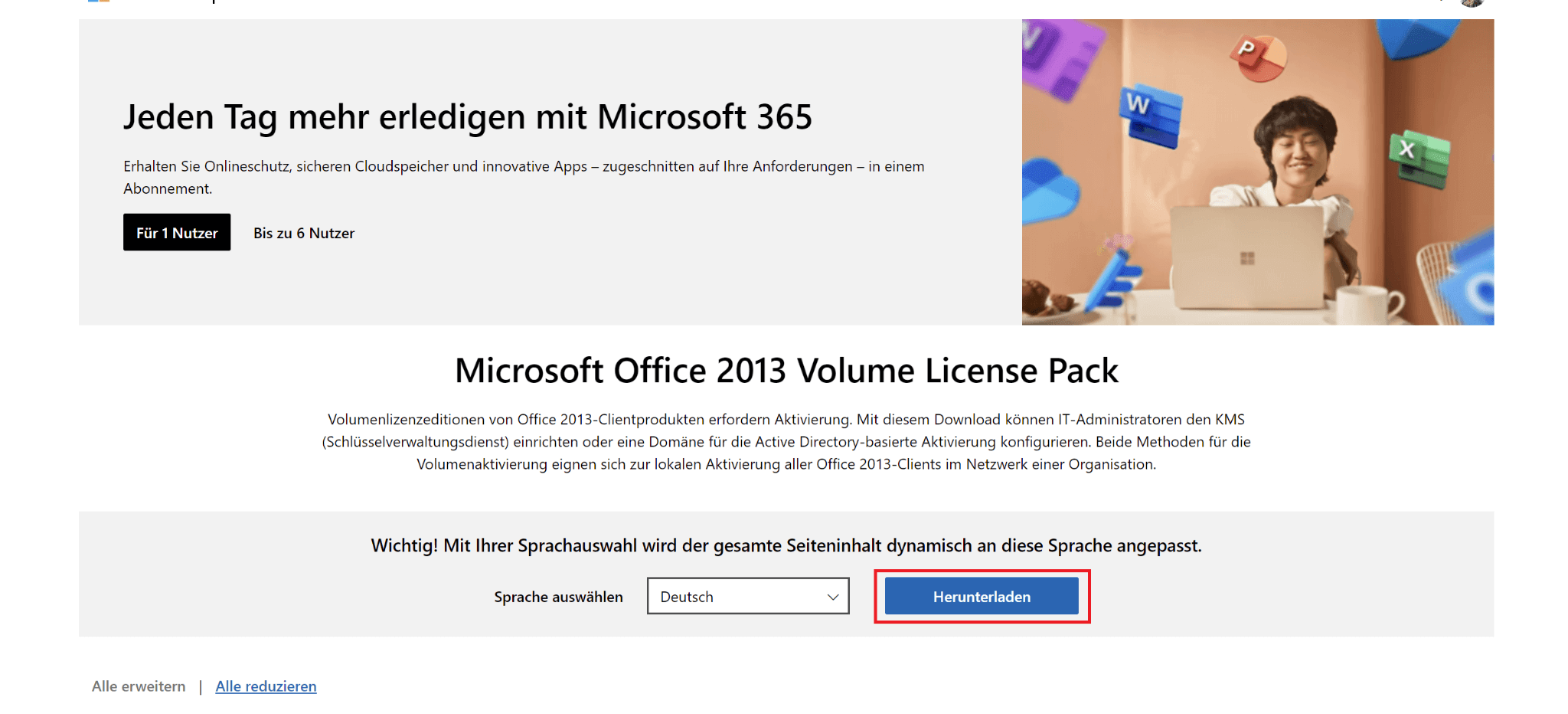
Task: Collapse all sections via Alle reduzieren
Action: click(266, 686)
